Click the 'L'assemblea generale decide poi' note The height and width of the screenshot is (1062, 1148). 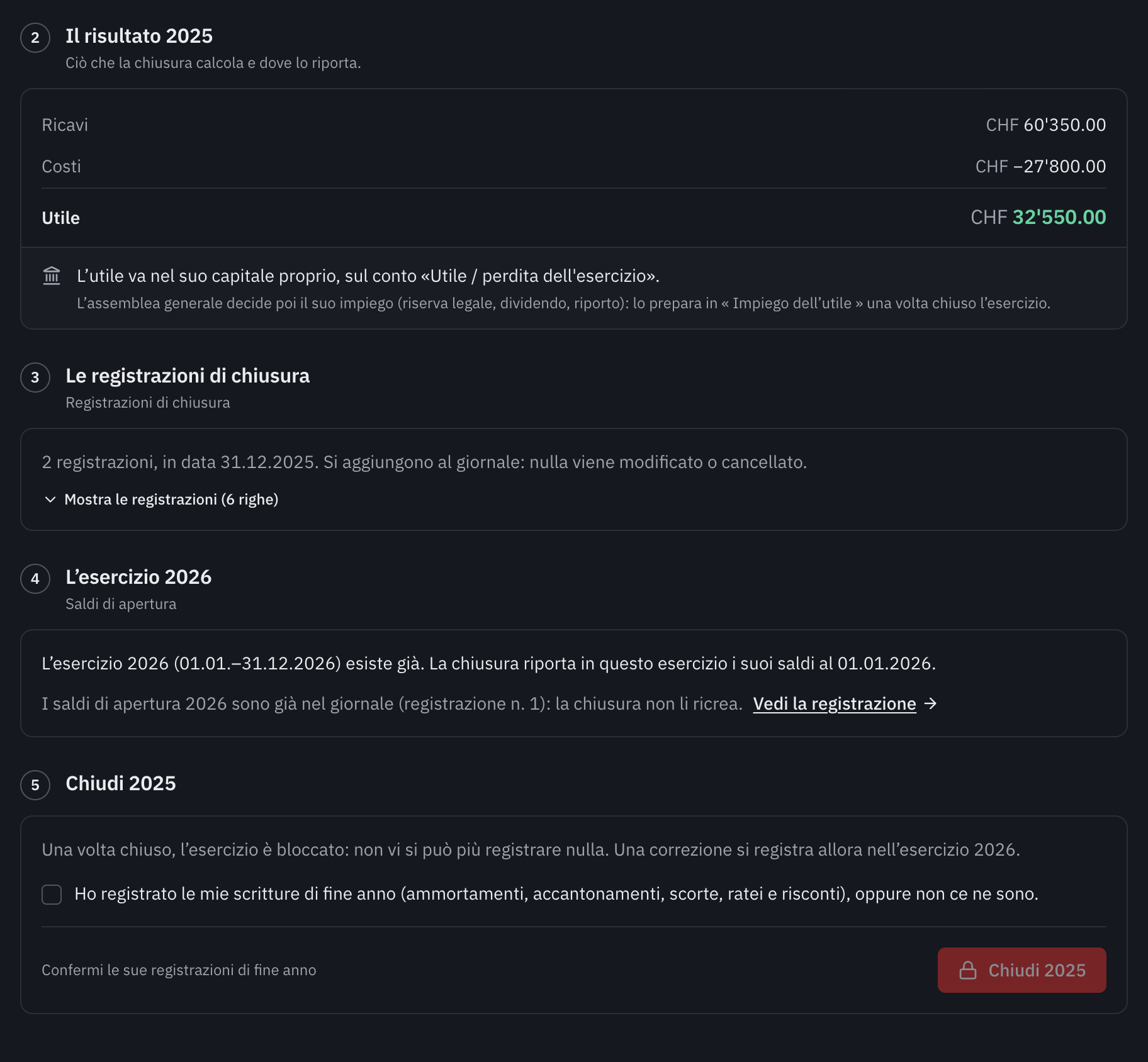[563, 303]
